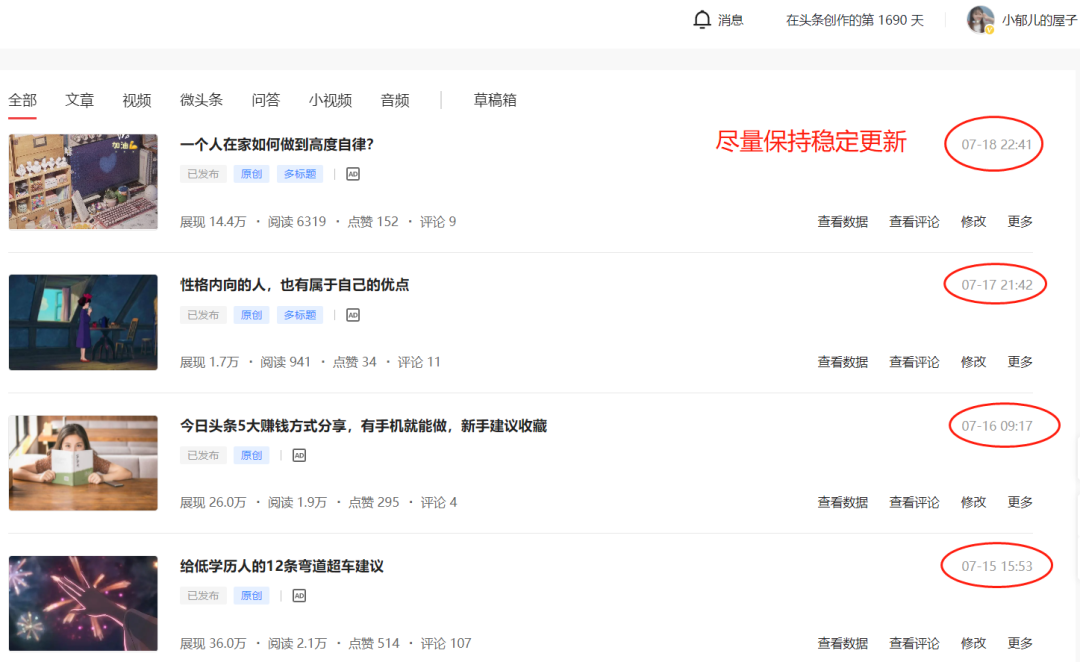Click 查看评论 for the 07-17 article
The height and width of the screenshot is (662, 1080).
(x=914, y=362)
